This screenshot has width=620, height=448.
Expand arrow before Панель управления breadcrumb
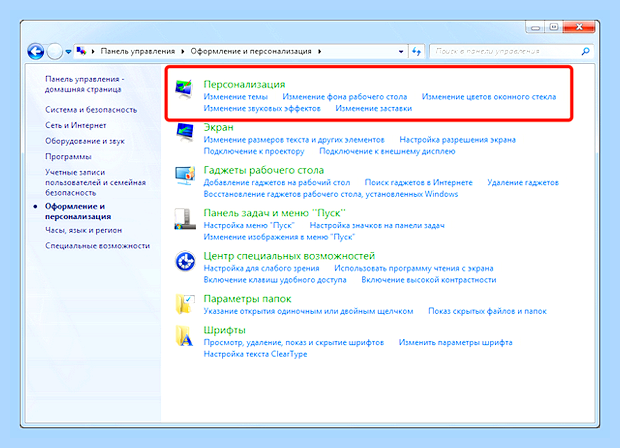point(93,51)
